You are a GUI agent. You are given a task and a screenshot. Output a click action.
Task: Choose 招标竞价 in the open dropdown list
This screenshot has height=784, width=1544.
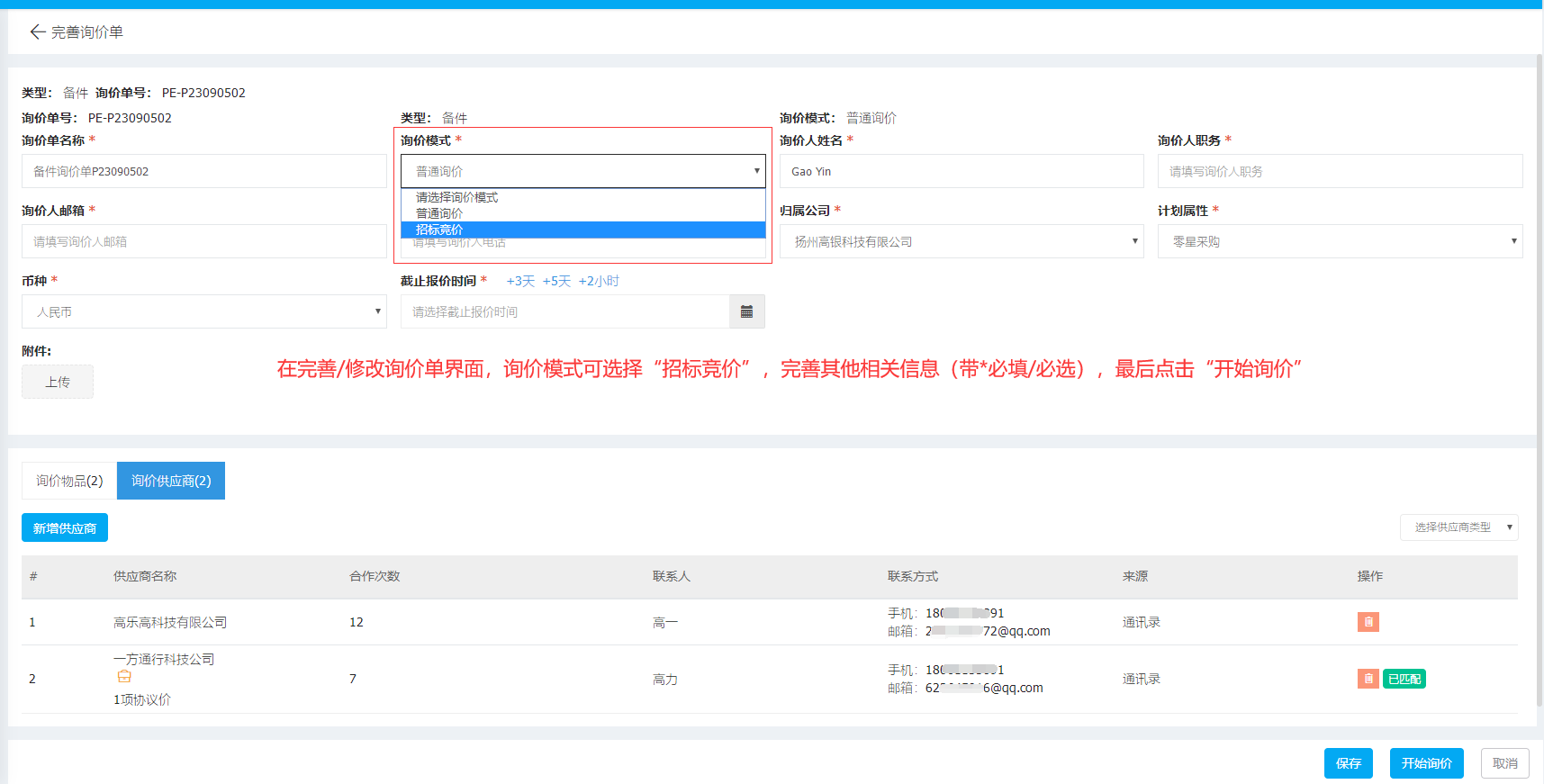583,230
